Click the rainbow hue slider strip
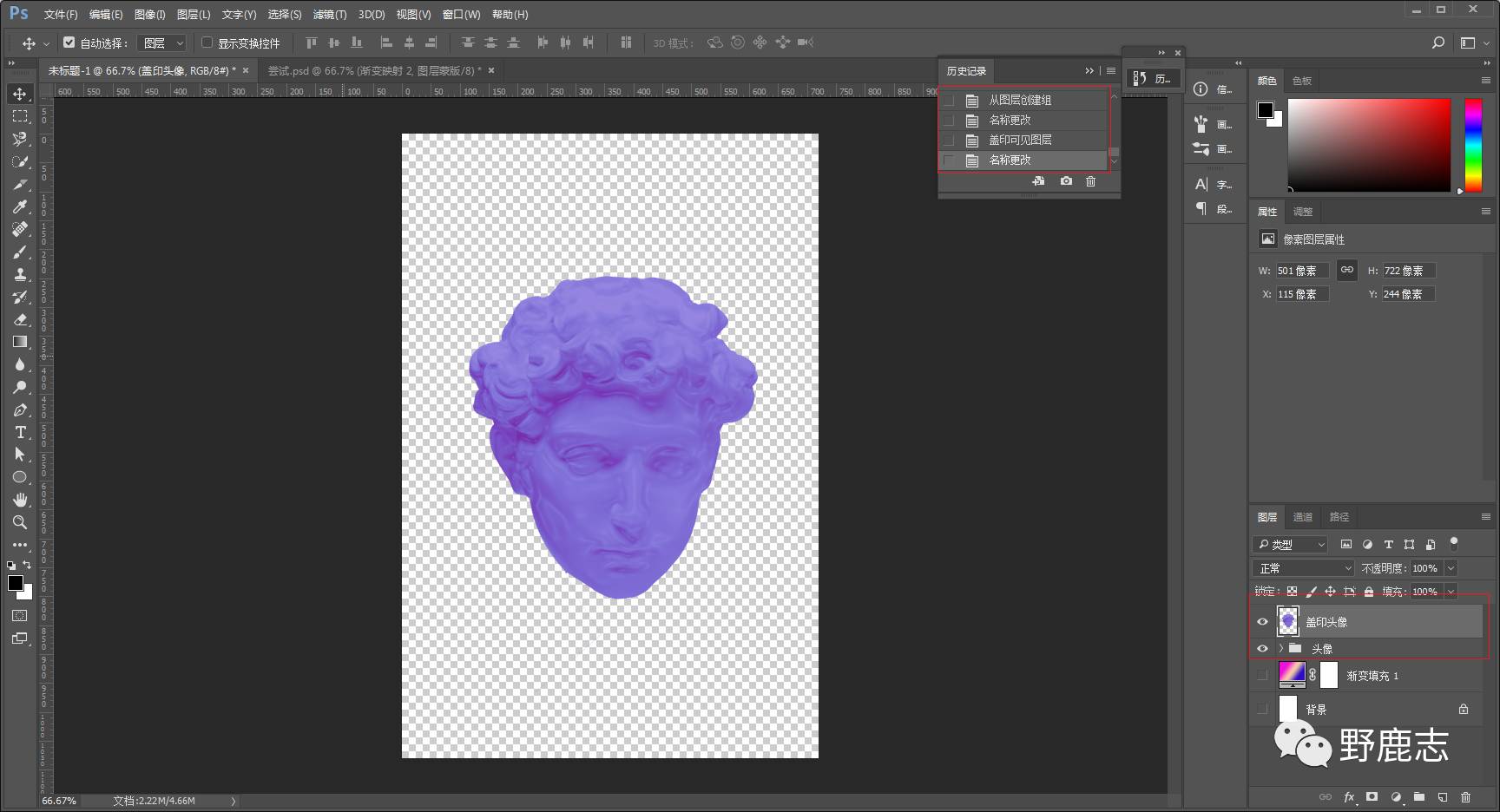 click(x=1473, y=145)
